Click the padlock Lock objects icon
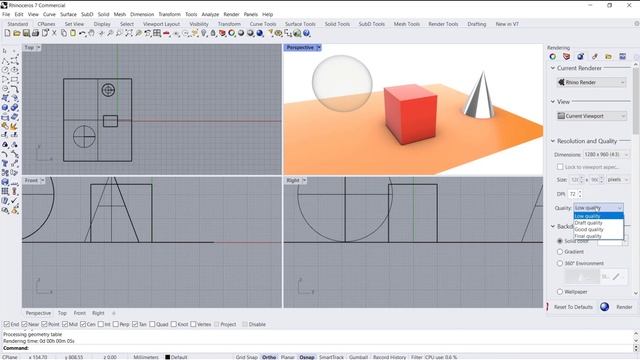The height and width of the screenshot is (360, 640). [213, 33]
